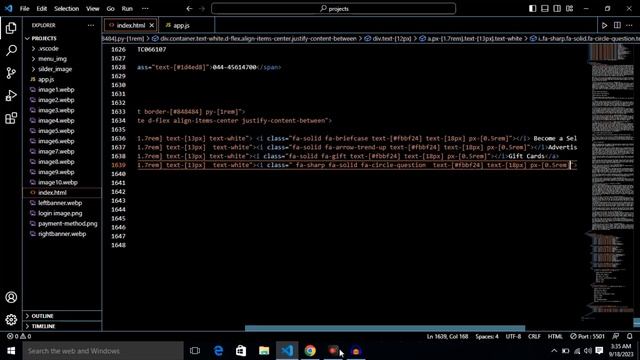Split the editor to the right
Screen dimensions: 640x360
[x=617, y=25]
